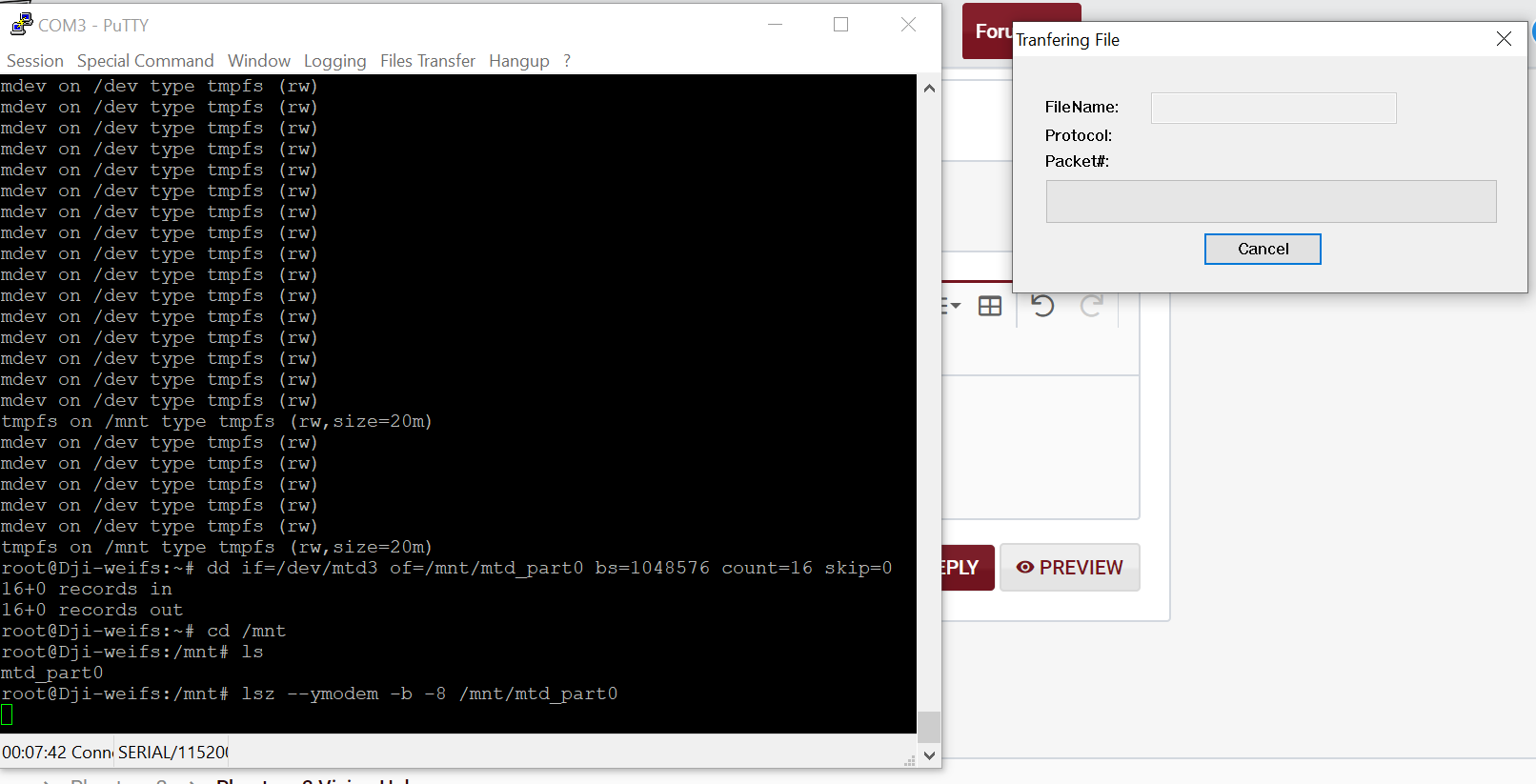Click the Packet# label in transfer dialog
This screenshot has height=784, width=1536.
(1077, 161)
